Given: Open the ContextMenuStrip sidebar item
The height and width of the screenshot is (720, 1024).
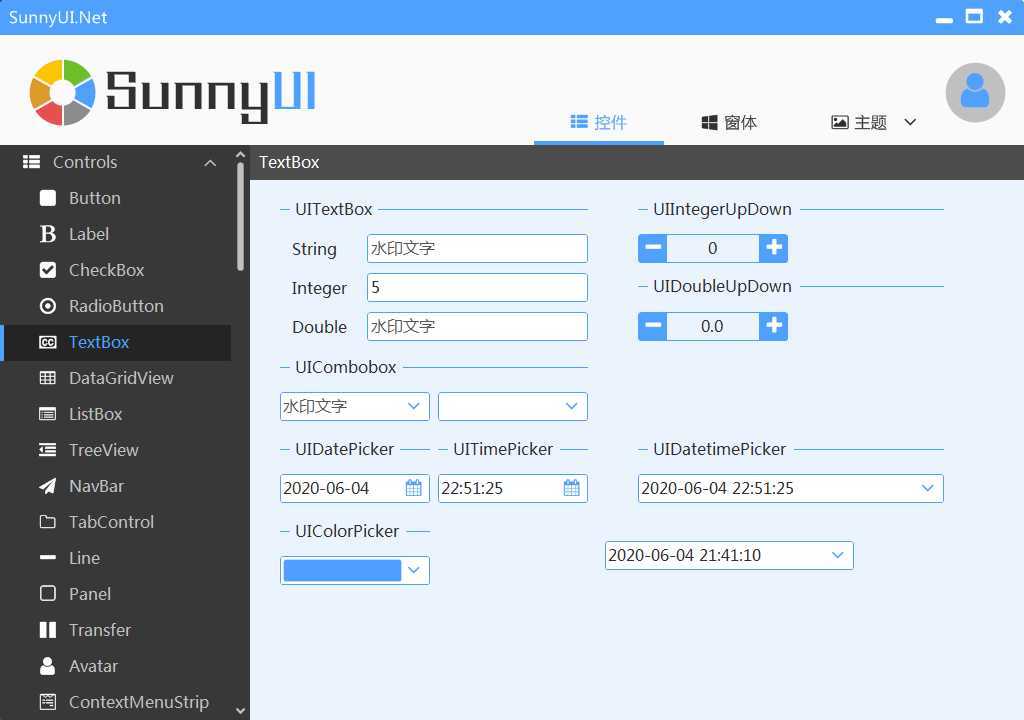Looking at the screenshot, I should pos(116,702).
